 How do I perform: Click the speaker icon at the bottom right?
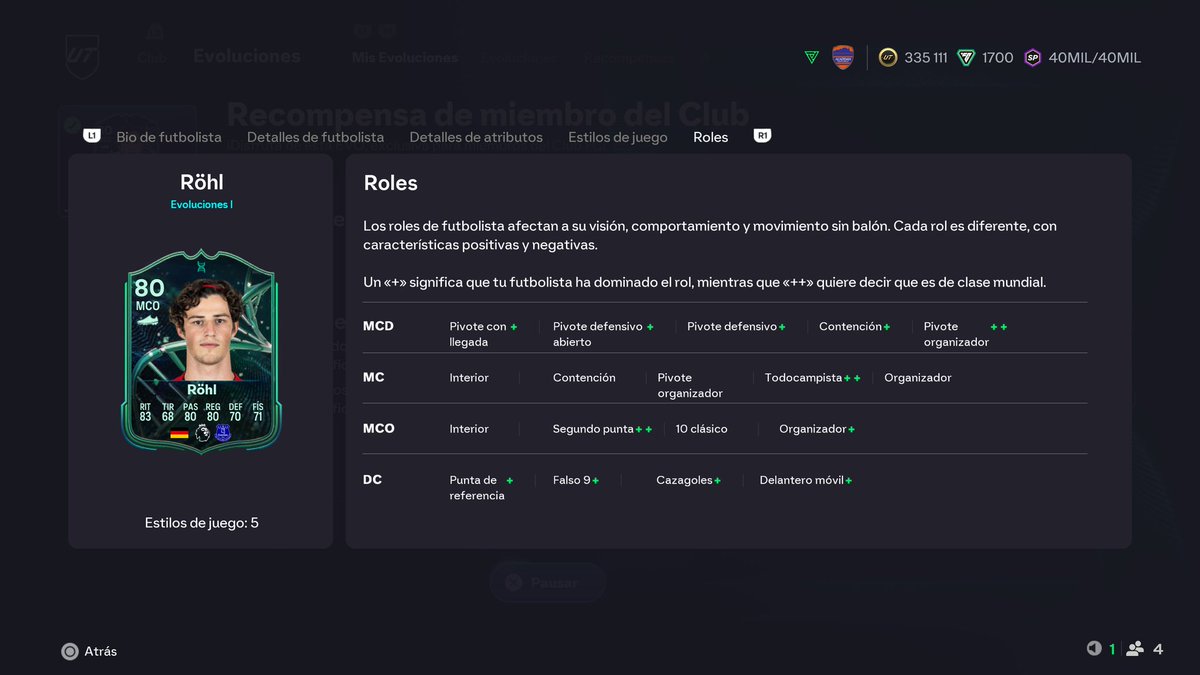[x=1094, y=649]
